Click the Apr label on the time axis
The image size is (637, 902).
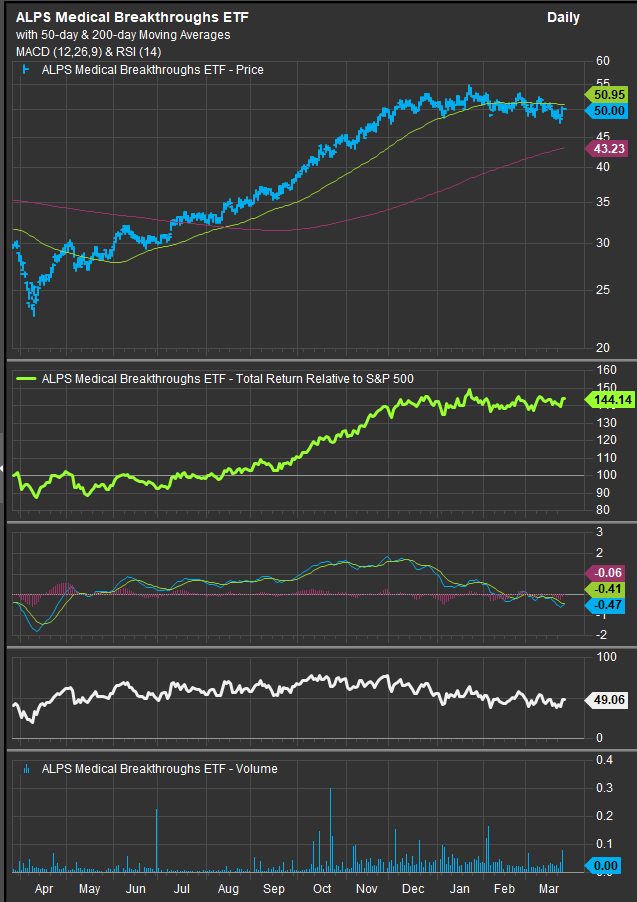[x=45, y=888]
